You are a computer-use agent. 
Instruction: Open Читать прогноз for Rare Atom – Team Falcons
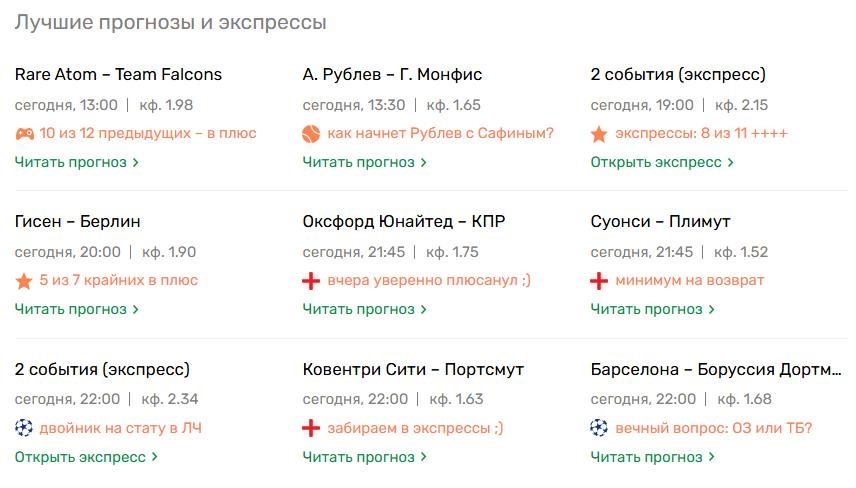coord(77,163)
